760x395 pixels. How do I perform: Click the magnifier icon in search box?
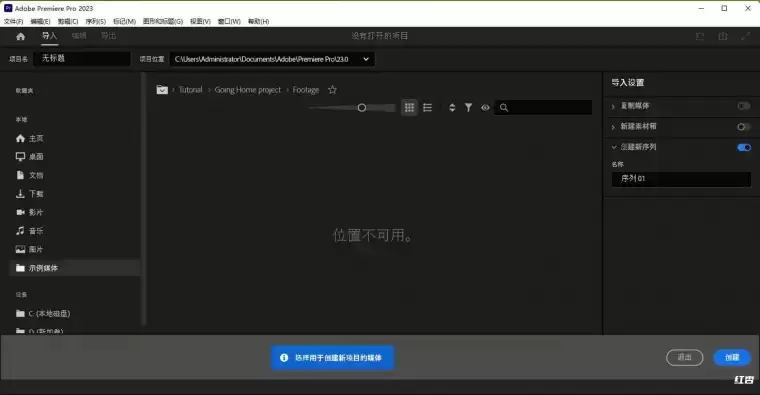point(504,108)
